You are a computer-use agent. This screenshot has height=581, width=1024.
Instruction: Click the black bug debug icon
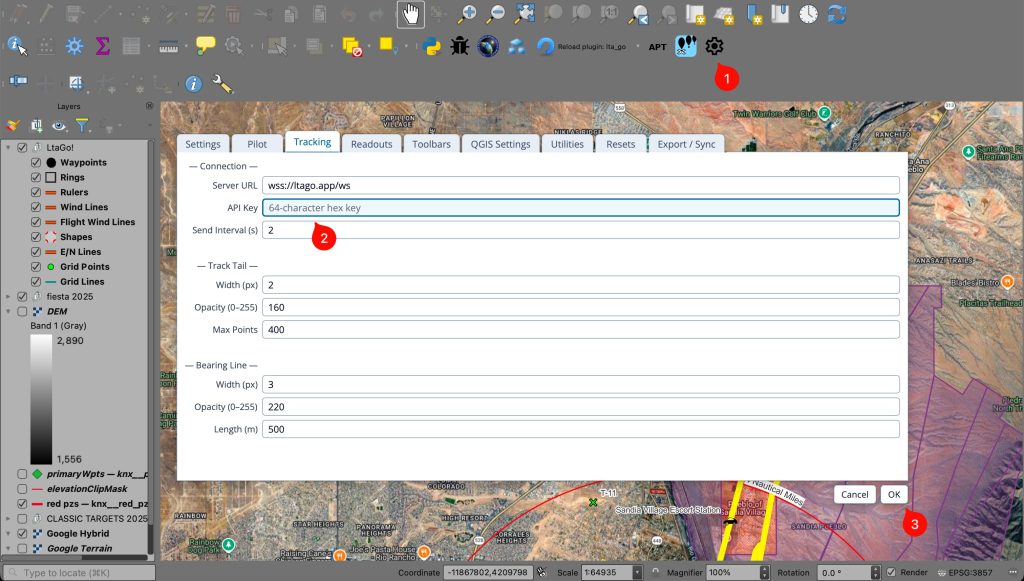coord(460,46)
